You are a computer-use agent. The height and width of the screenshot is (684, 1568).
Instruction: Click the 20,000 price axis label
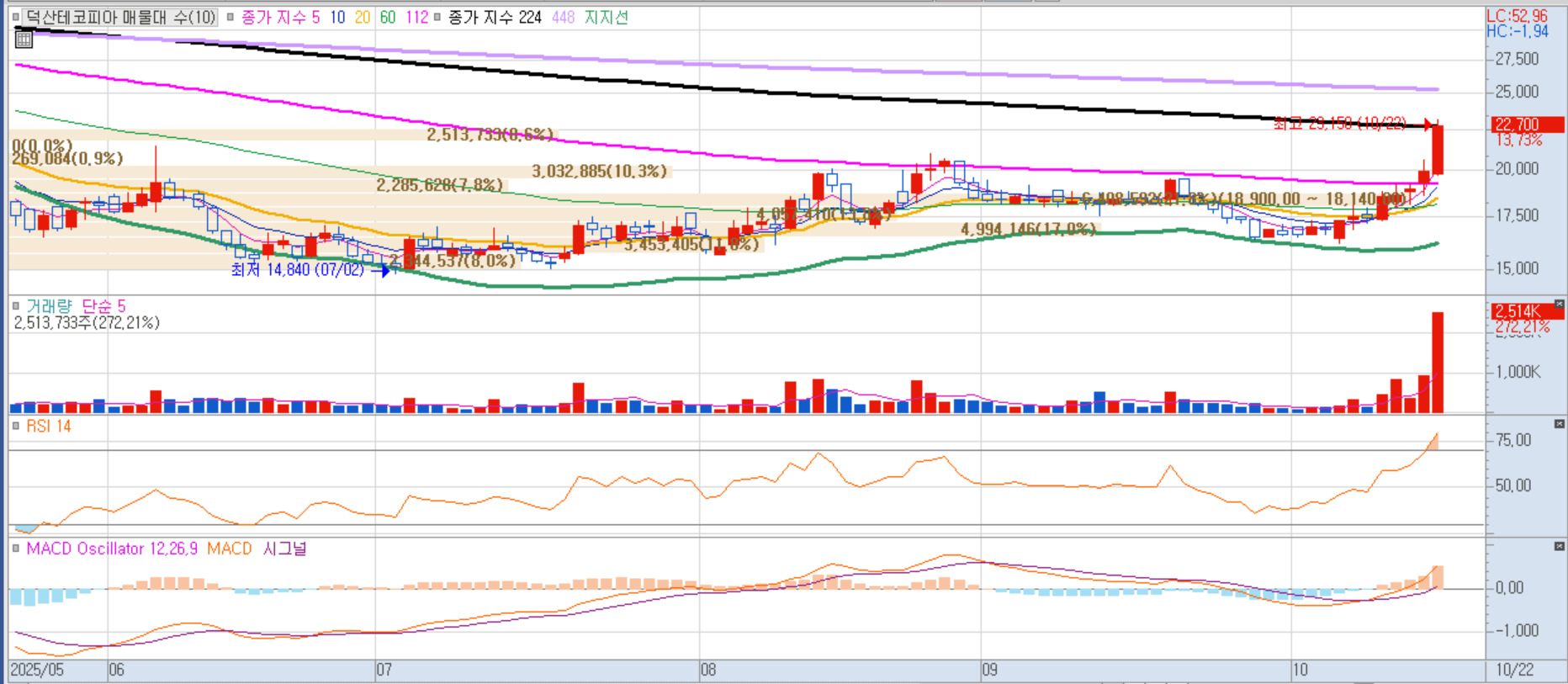(1517, 169)
